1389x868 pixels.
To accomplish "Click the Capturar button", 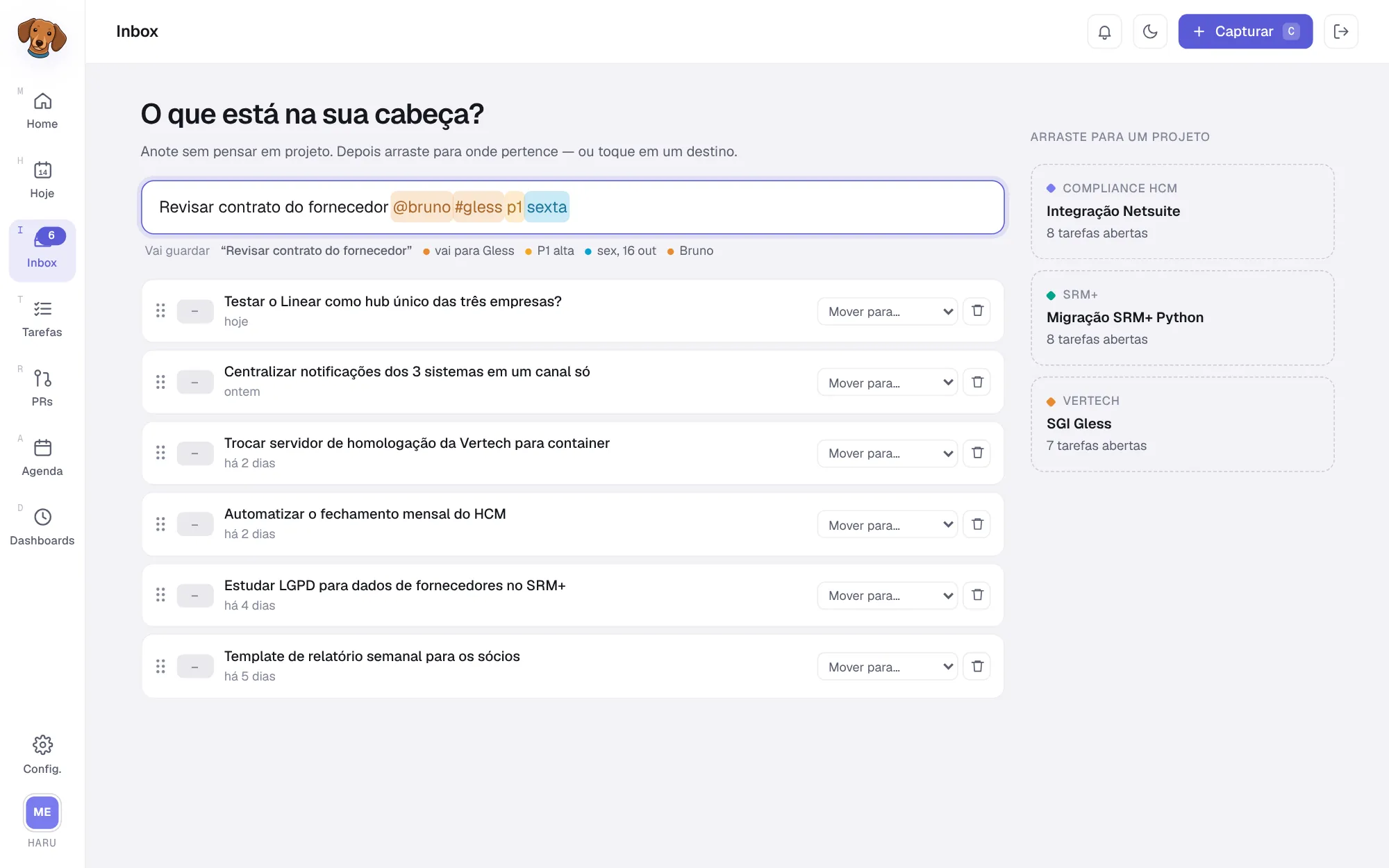I will click(x=1245, y=31).
